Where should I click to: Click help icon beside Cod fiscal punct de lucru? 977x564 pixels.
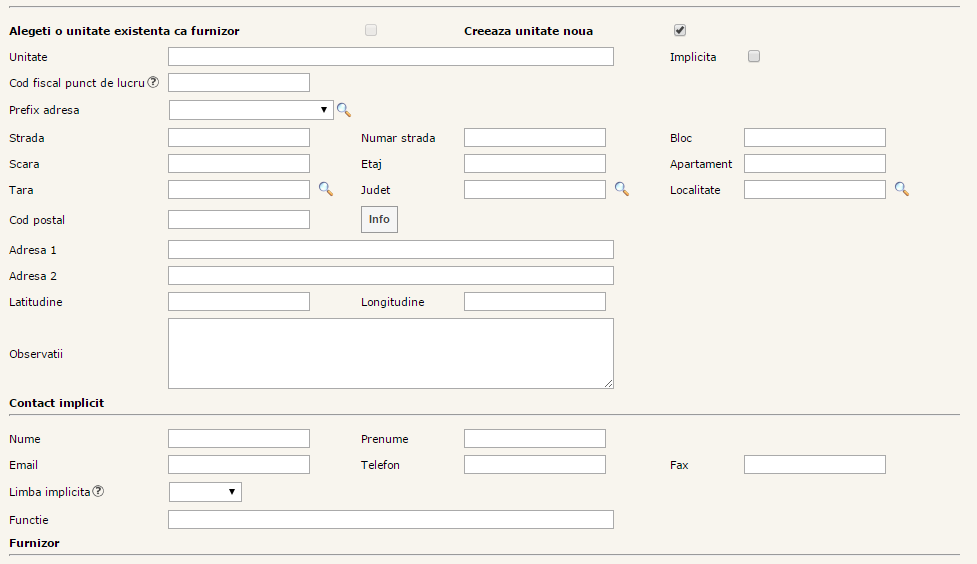[x=154, y=82]
